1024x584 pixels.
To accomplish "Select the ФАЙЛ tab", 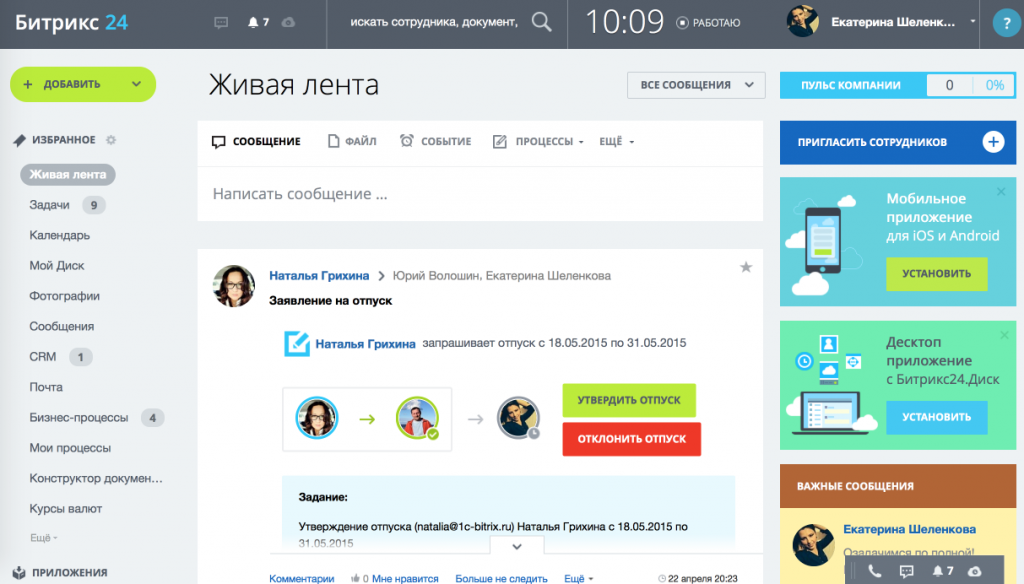I will (x=352, y=142).
